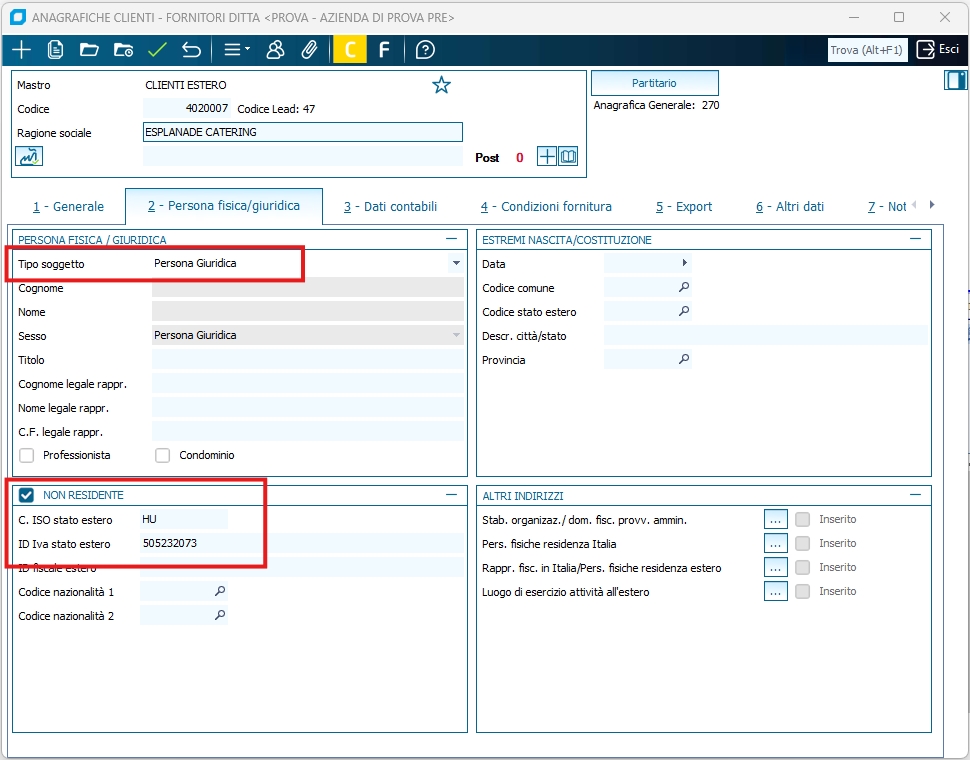Viewport: 970px width, 760px height.
Task: Click the users group toolbar icon
Action: tap(275, 50)
